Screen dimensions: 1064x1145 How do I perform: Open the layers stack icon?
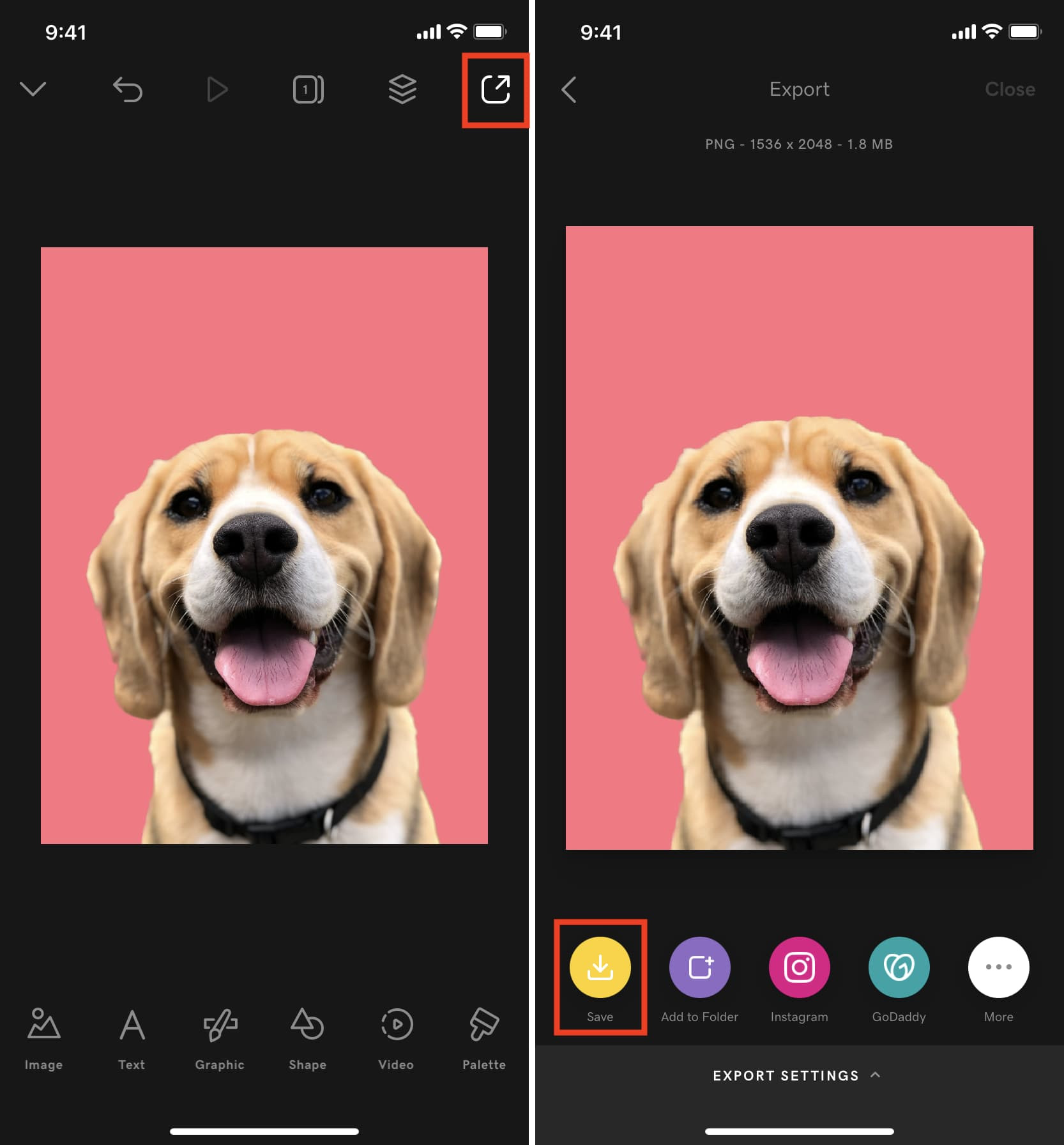pyautogui.click(x=402, y=89)
